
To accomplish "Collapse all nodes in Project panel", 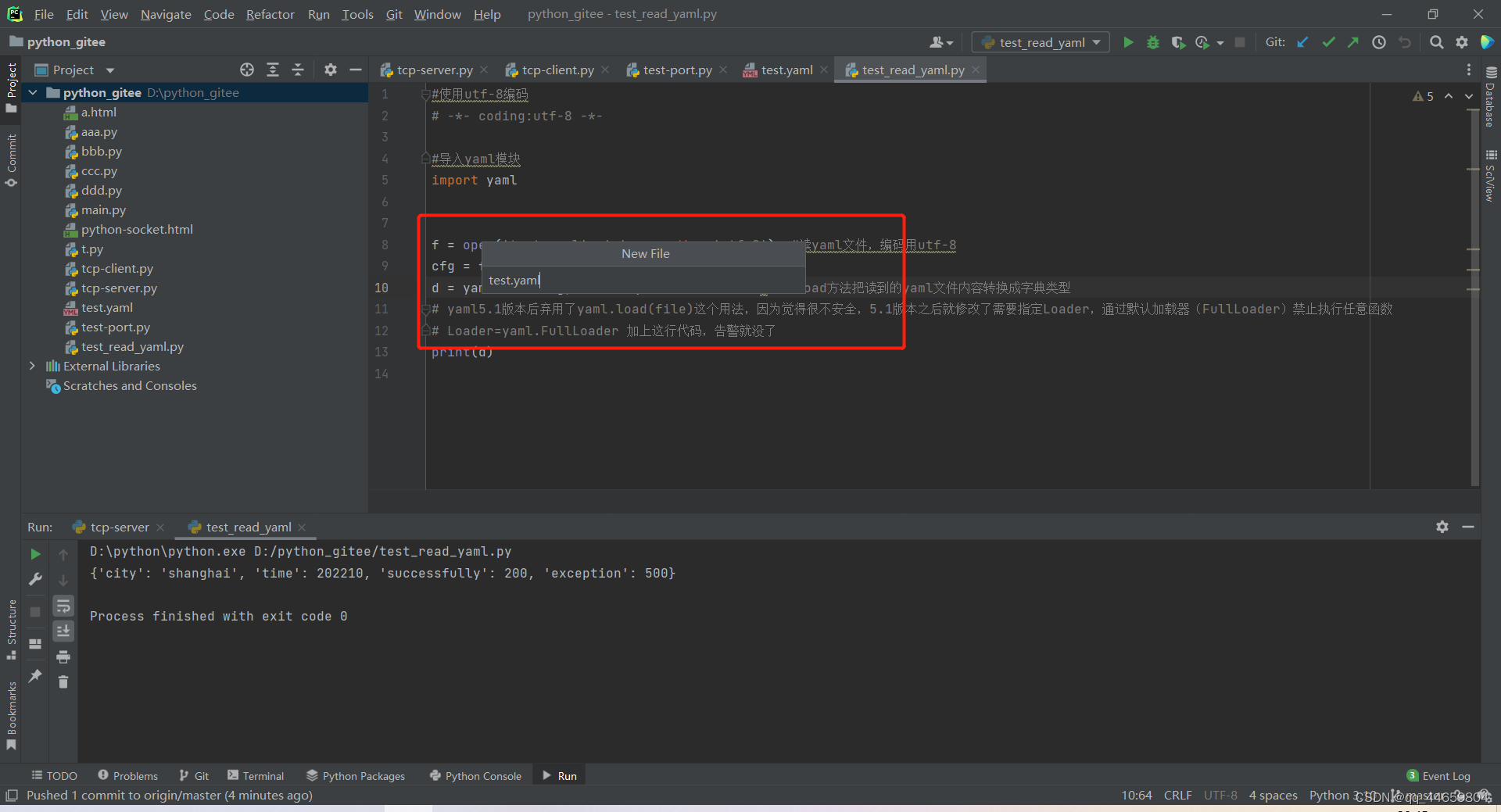I will point(298,70).
